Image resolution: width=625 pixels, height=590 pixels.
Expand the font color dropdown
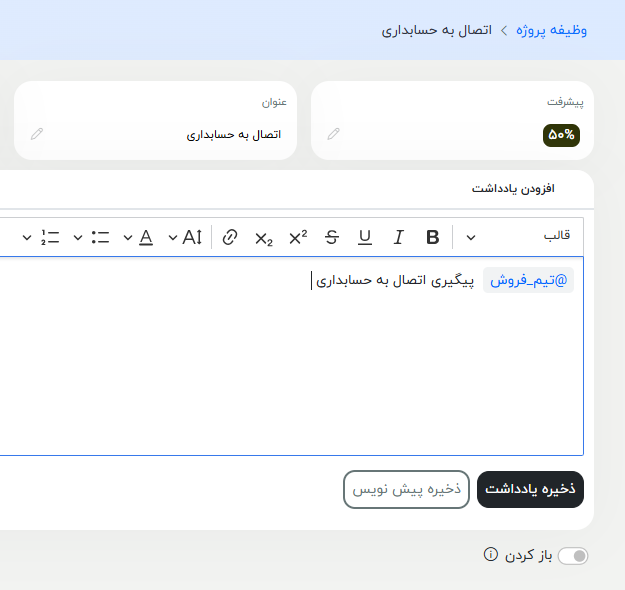(127, 237)
